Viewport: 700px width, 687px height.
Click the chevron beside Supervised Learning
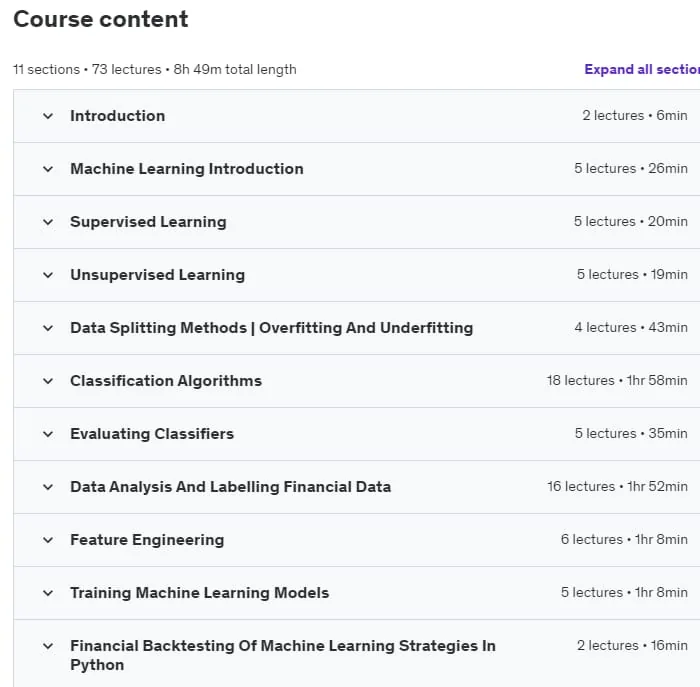[x=48, y=222]
